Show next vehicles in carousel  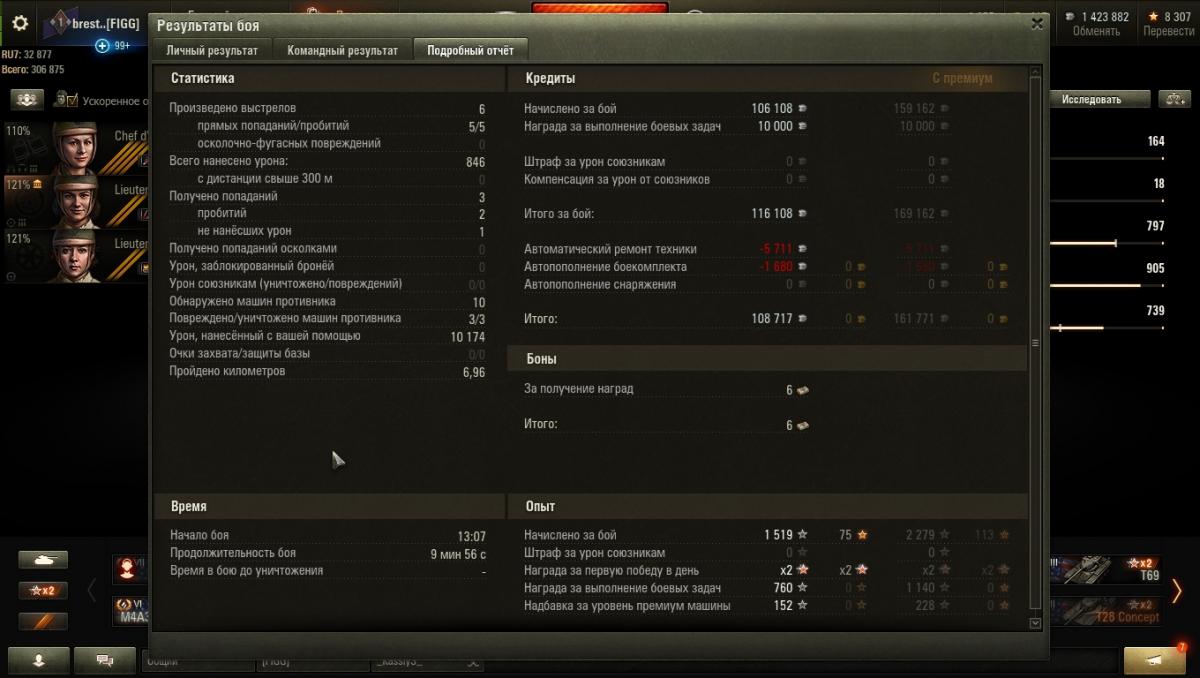click(x=1177, y=590)
